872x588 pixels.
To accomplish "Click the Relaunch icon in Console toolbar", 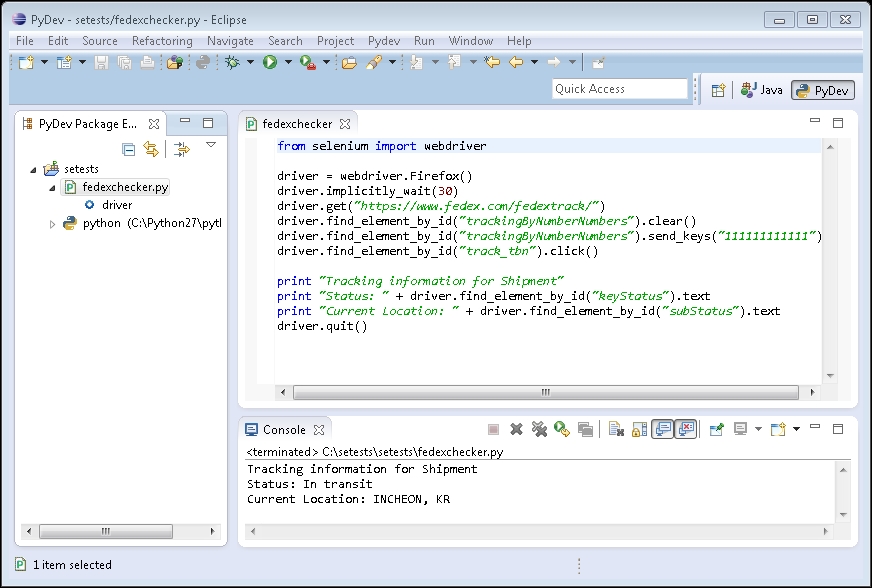I will click(x=562, y=429).
